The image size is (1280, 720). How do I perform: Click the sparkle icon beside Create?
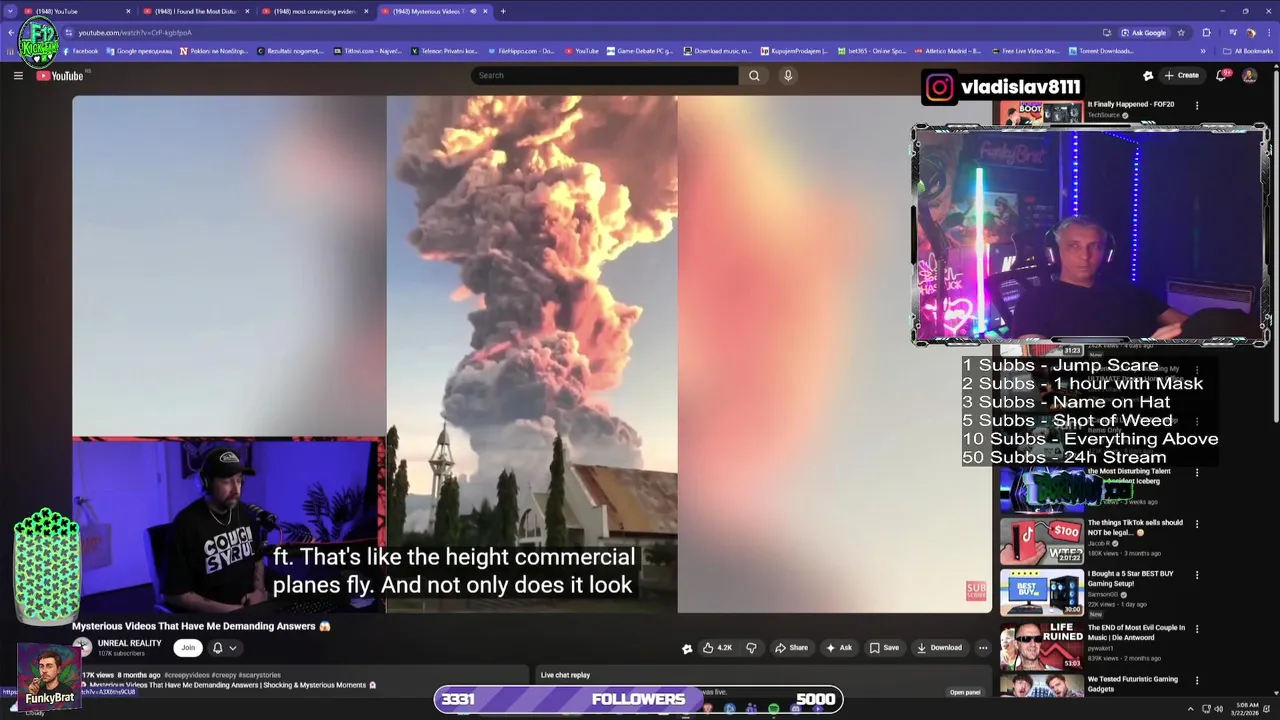pyautogui.click(x=1148, y=75)
